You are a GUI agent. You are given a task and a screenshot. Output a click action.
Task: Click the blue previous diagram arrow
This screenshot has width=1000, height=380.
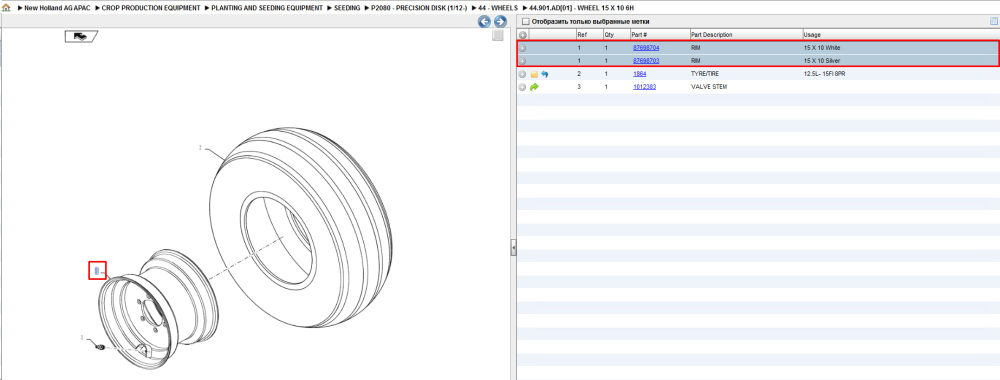point(485,22)
